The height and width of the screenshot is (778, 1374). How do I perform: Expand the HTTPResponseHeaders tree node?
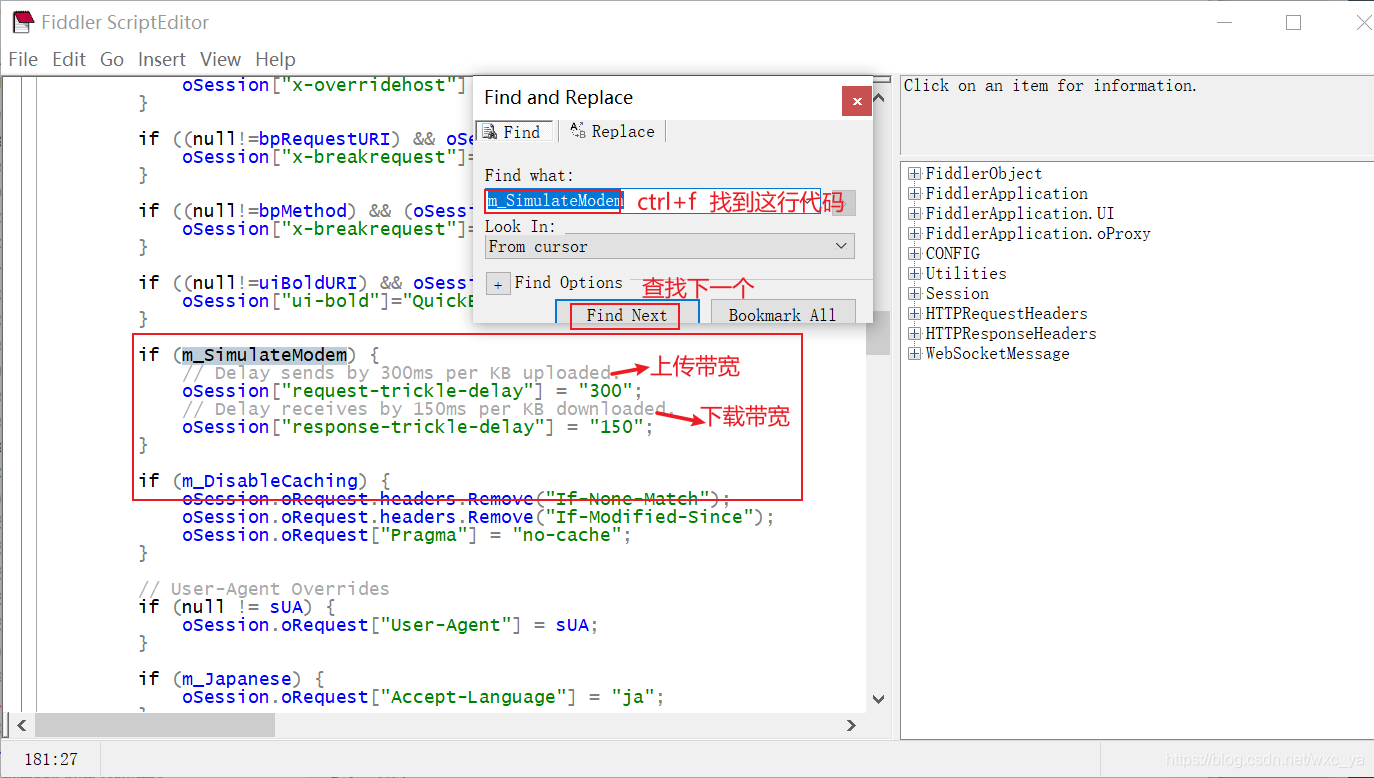914,334
